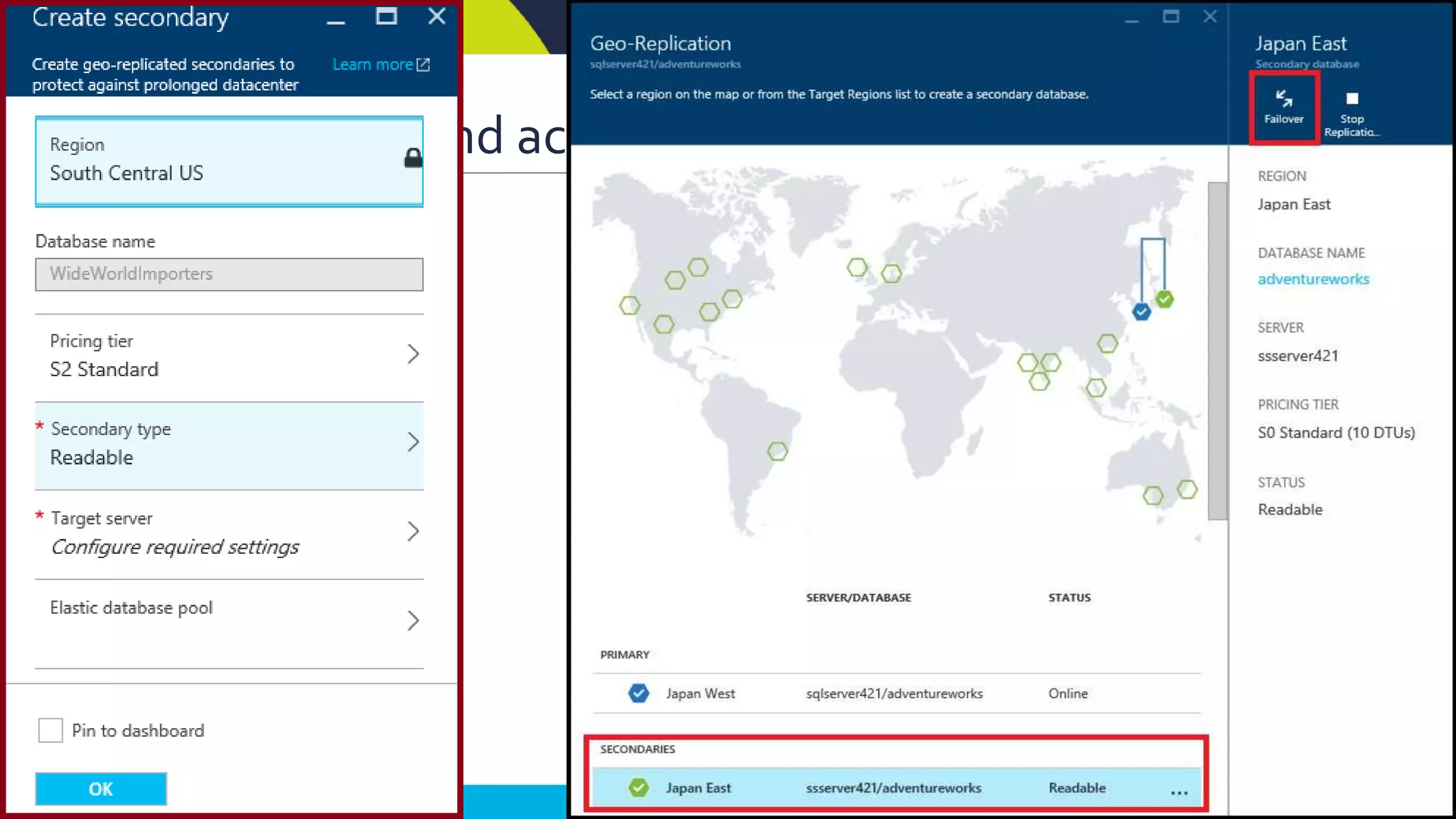Click the 'Readable' status in the Japan East row

pyautogui.click(x=1077, y=788)
